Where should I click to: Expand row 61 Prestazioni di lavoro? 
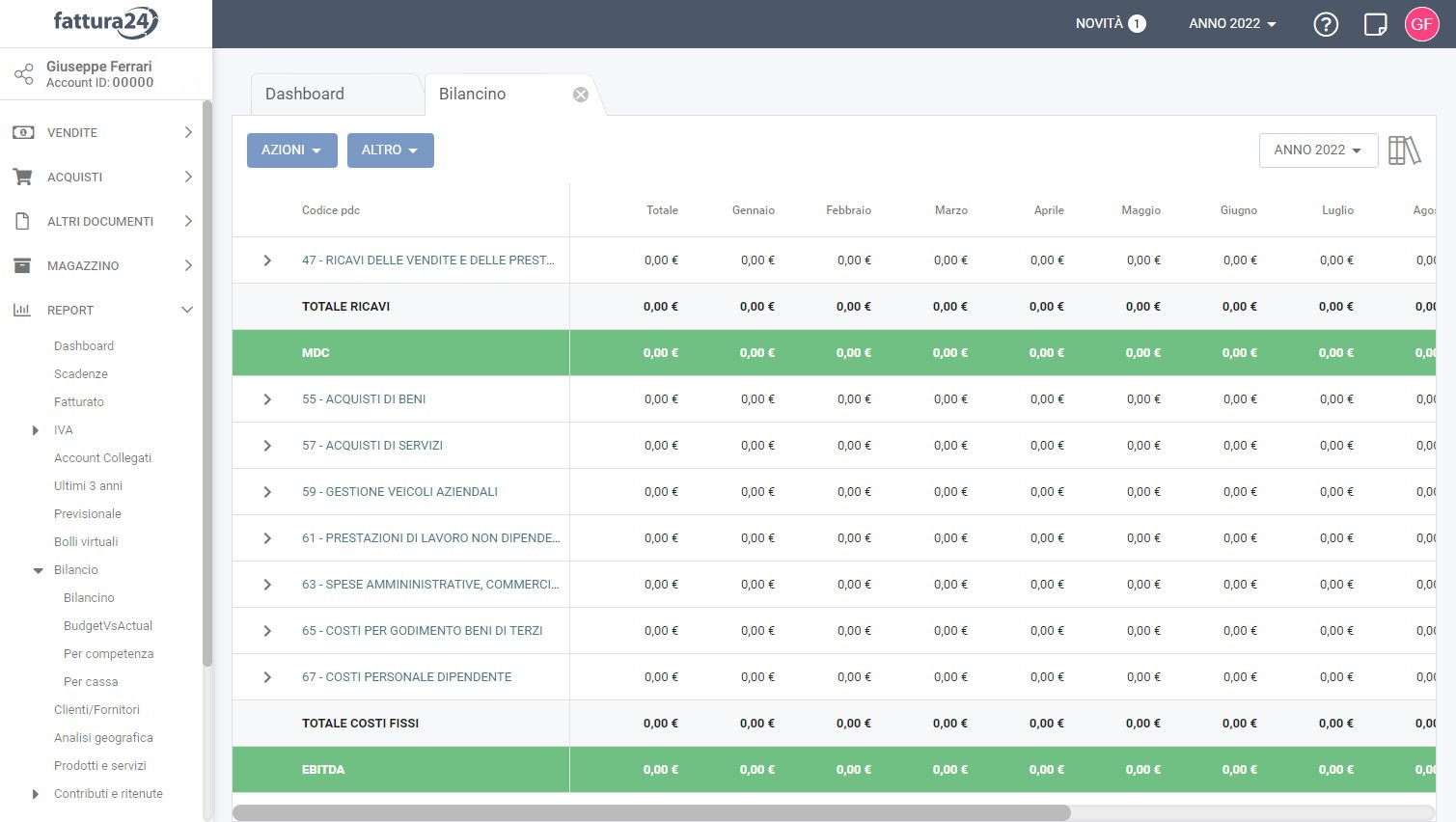tap(267, 538)
